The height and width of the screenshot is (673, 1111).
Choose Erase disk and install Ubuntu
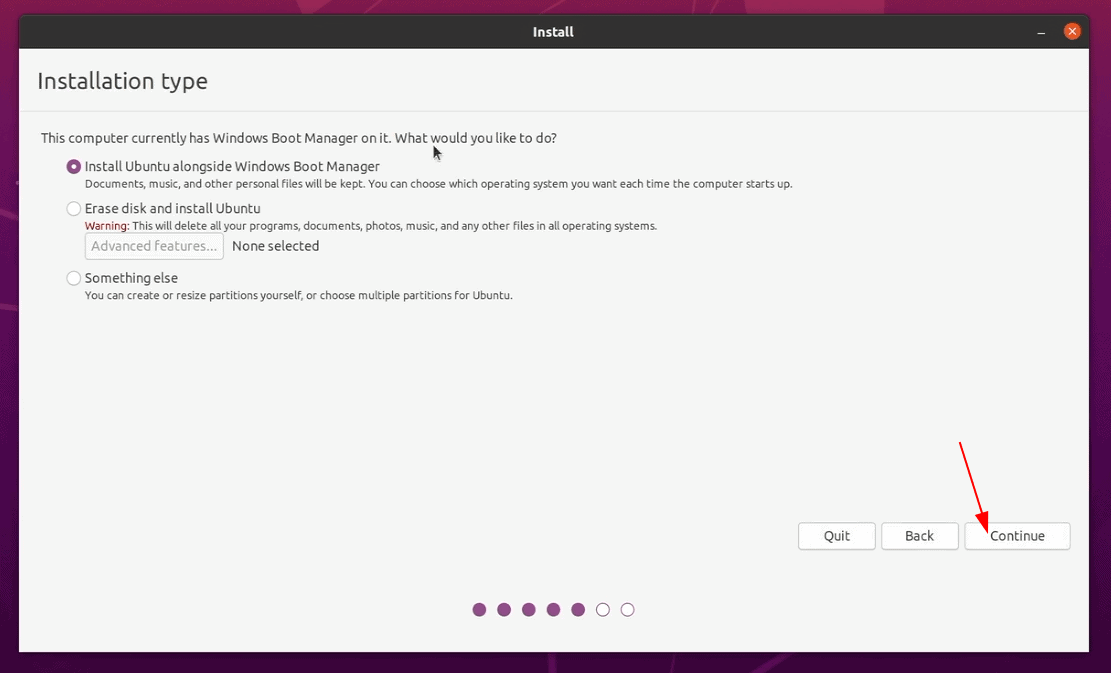73,208
